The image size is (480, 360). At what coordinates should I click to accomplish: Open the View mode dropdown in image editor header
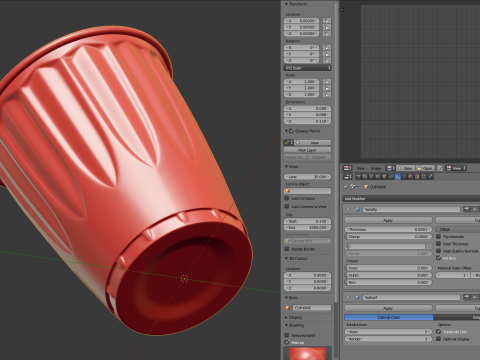click(x=456, y=168)
